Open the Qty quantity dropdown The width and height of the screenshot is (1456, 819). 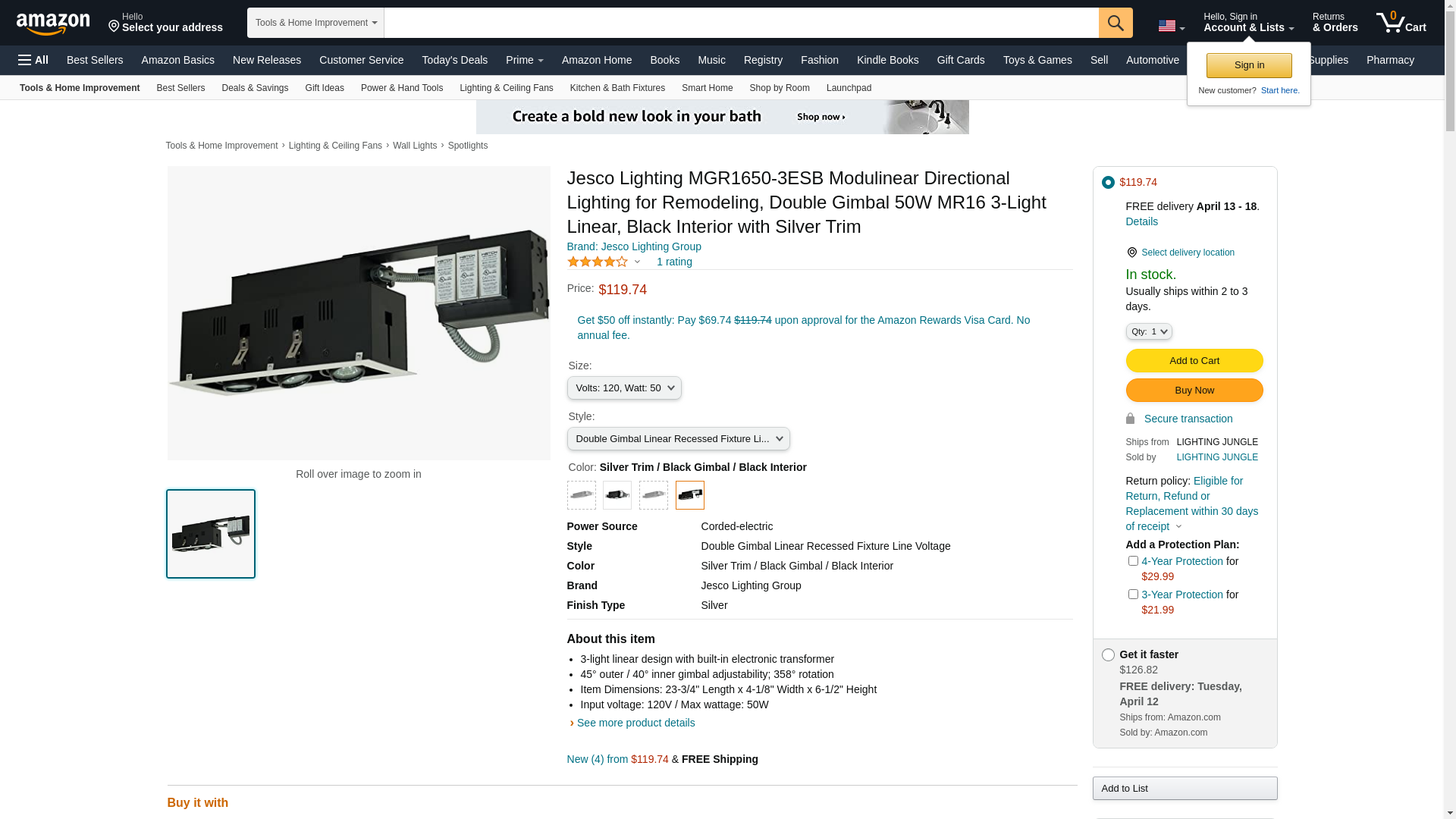tap(1148, 332)
